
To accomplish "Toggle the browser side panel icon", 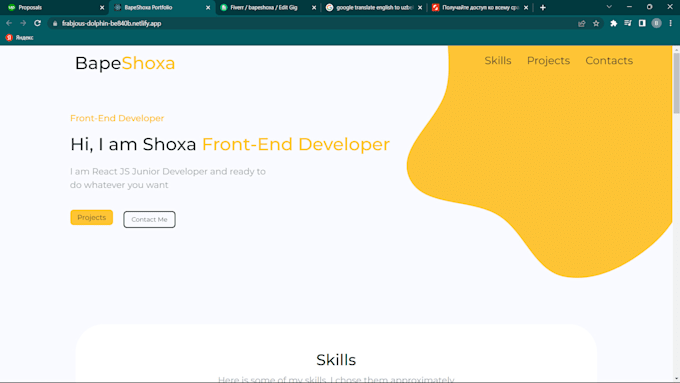I will pos(642,23).
